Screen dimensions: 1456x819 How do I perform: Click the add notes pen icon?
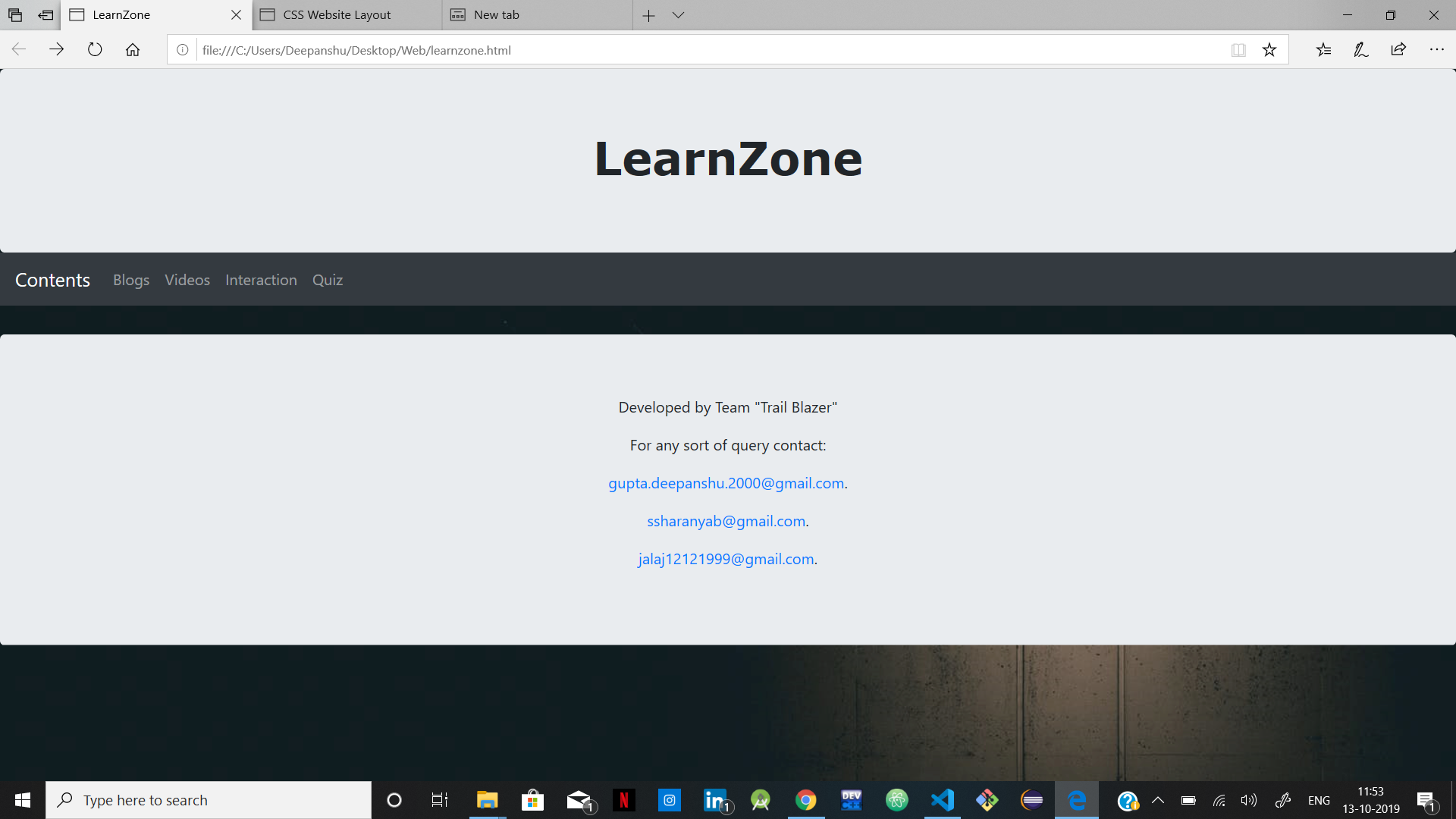[1361, 50]
